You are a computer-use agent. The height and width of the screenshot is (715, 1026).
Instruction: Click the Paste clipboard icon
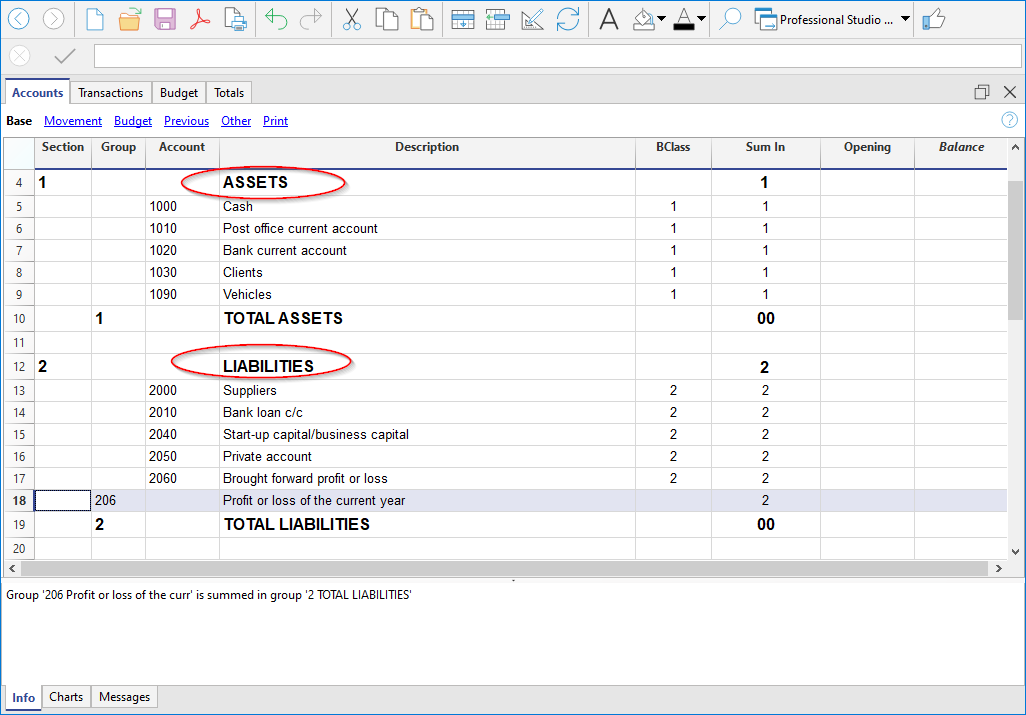(x=422, y=19)
